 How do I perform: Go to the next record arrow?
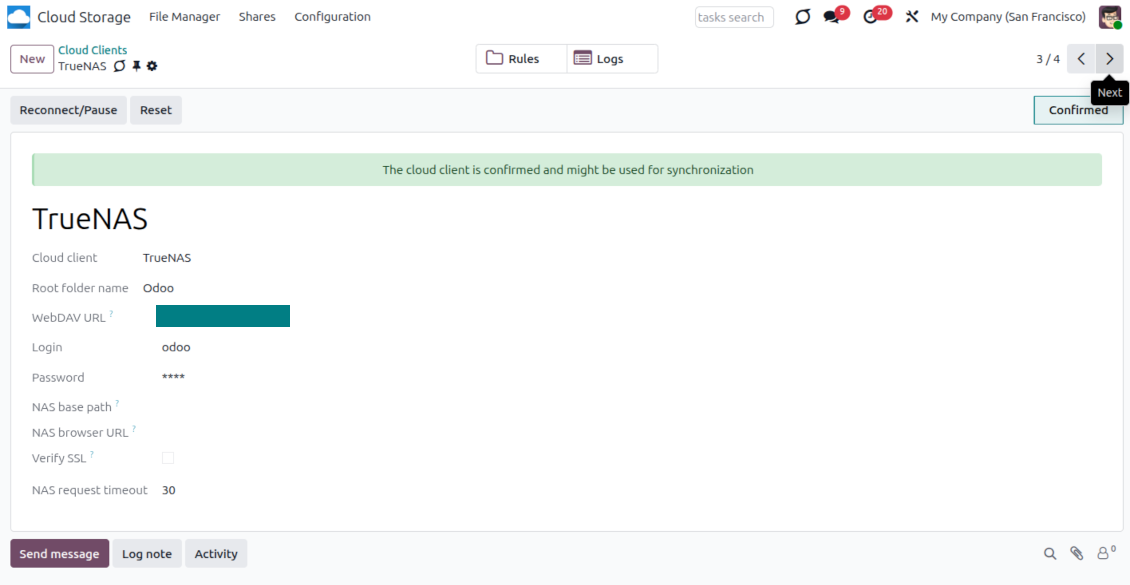(x=1110, y=59)
